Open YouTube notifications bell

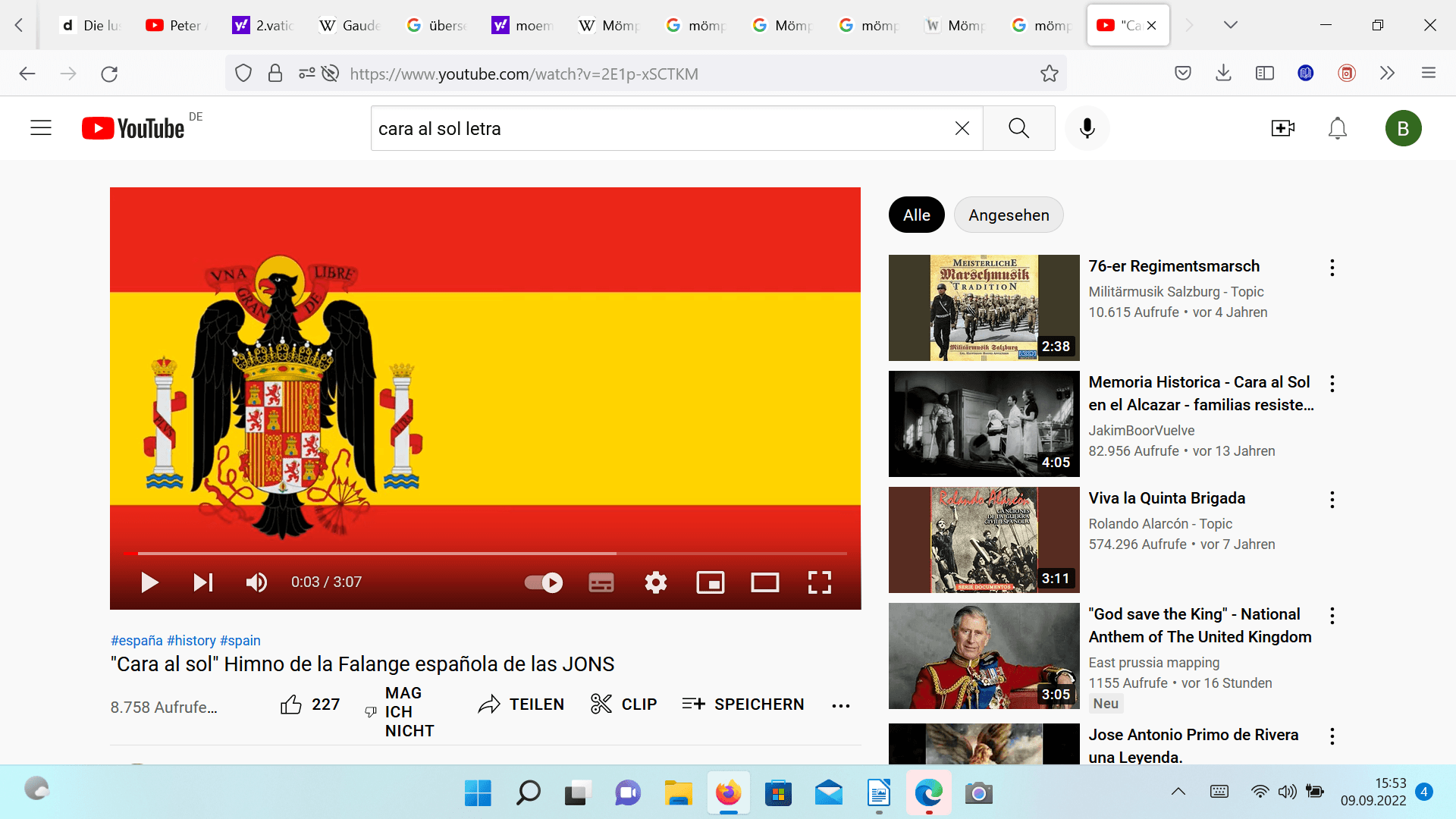coord(1338,128)
